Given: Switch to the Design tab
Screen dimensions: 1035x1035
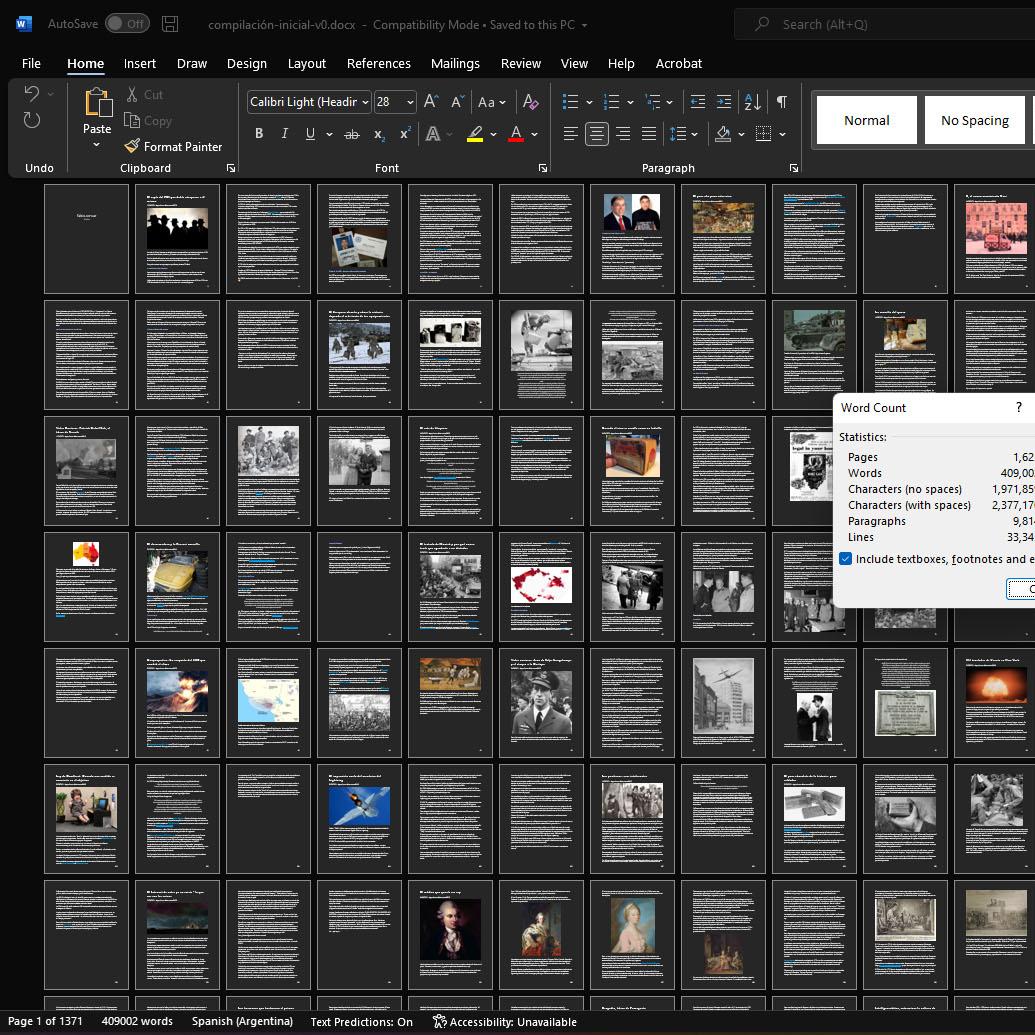Looking at the screenshot, I should pyautogui.click(x=247, y=63).
